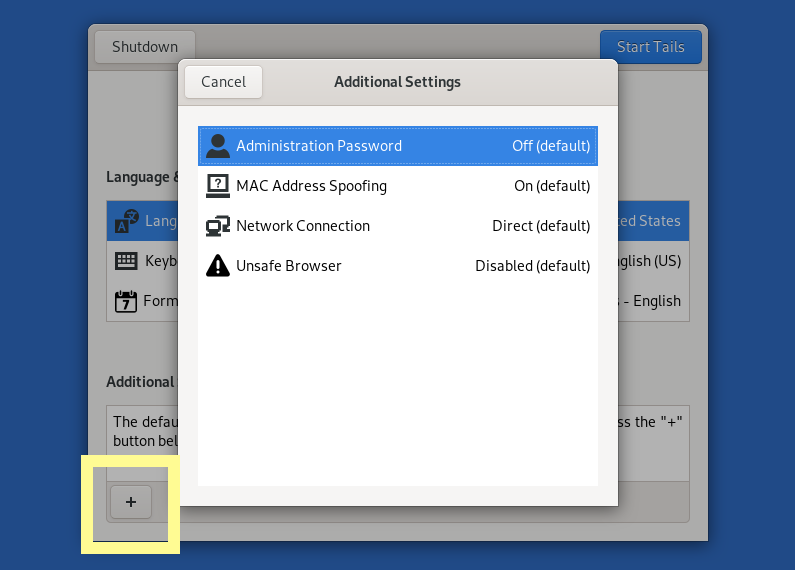Click the Shutdown button
Viewport: 795px width, 570px height.
click(x=145, y=47)
